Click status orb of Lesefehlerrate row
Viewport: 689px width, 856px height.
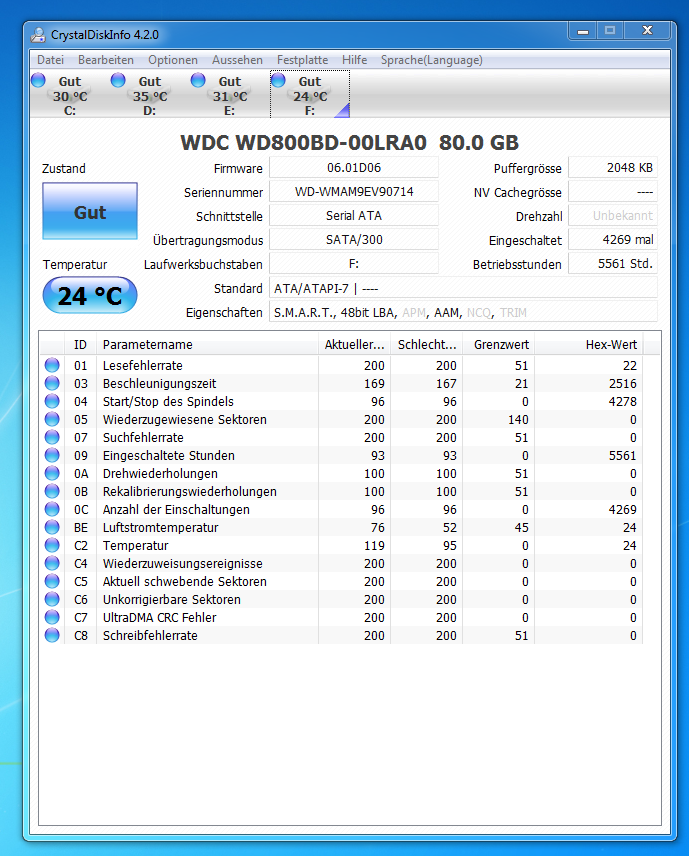click(x=52, y=365)
